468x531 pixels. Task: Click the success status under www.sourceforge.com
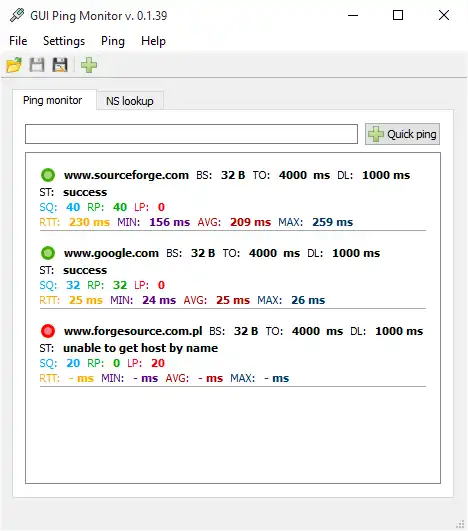pyautogui.click(x=85, y=192)
